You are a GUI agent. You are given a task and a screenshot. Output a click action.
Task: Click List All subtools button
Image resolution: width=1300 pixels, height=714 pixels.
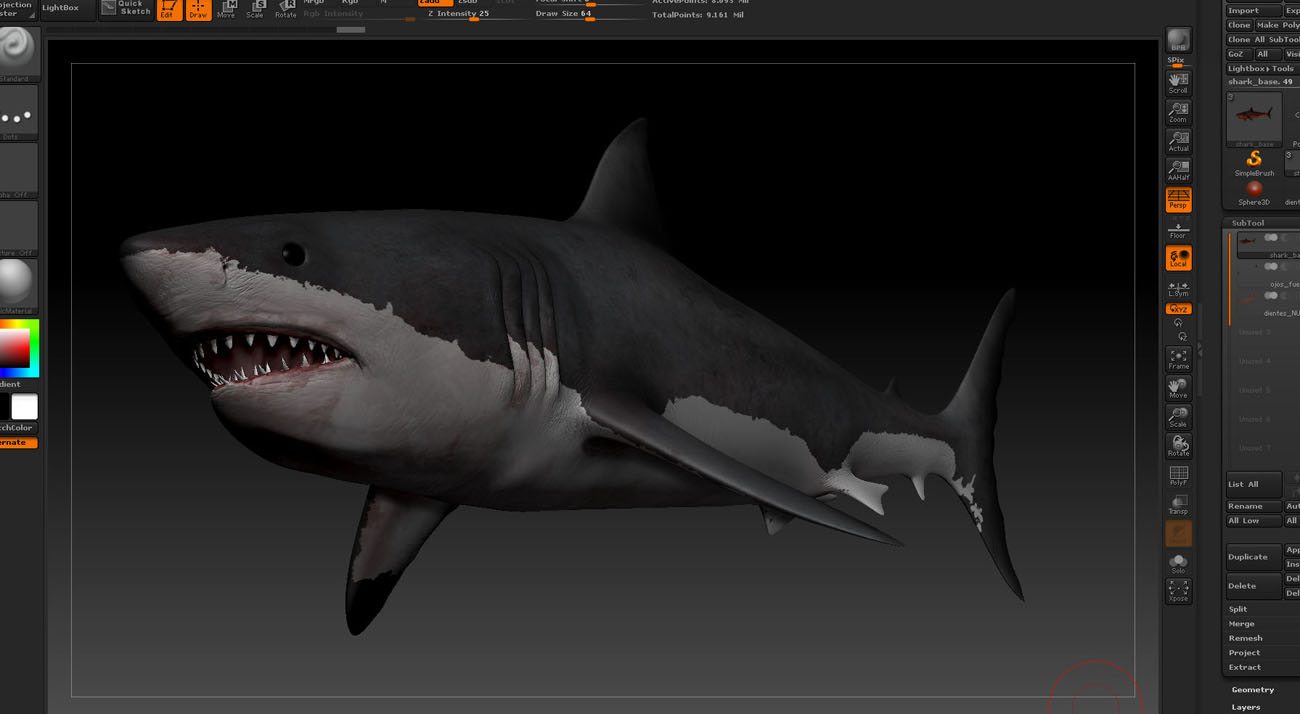point(1253,484)
